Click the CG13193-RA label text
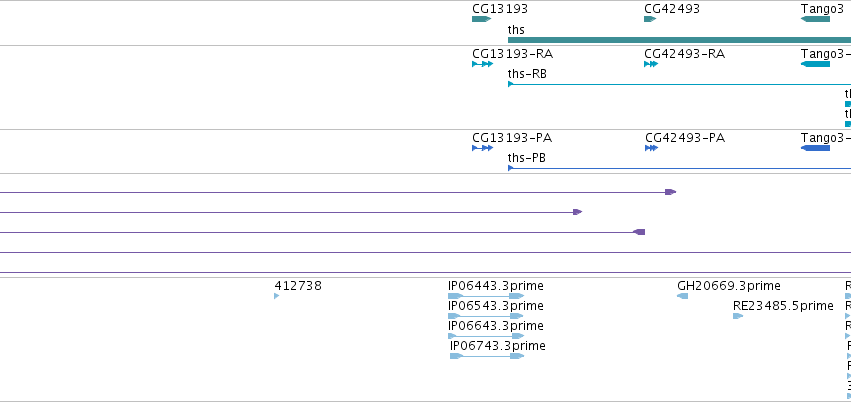 512,54
